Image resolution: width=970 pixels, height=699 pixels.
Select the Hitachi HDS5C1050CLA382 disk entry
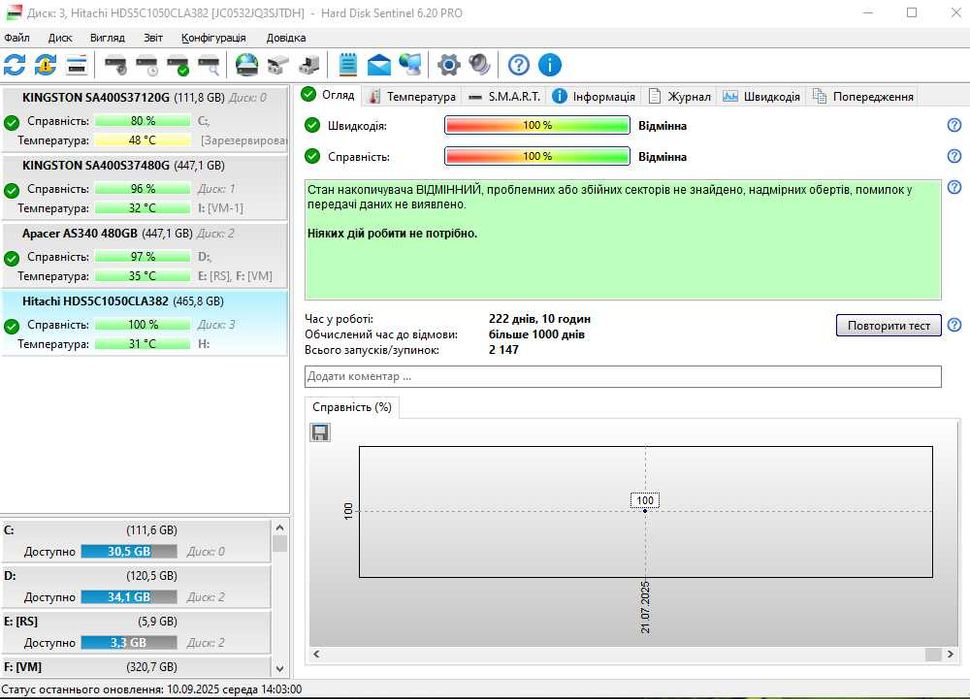point(145,323)
